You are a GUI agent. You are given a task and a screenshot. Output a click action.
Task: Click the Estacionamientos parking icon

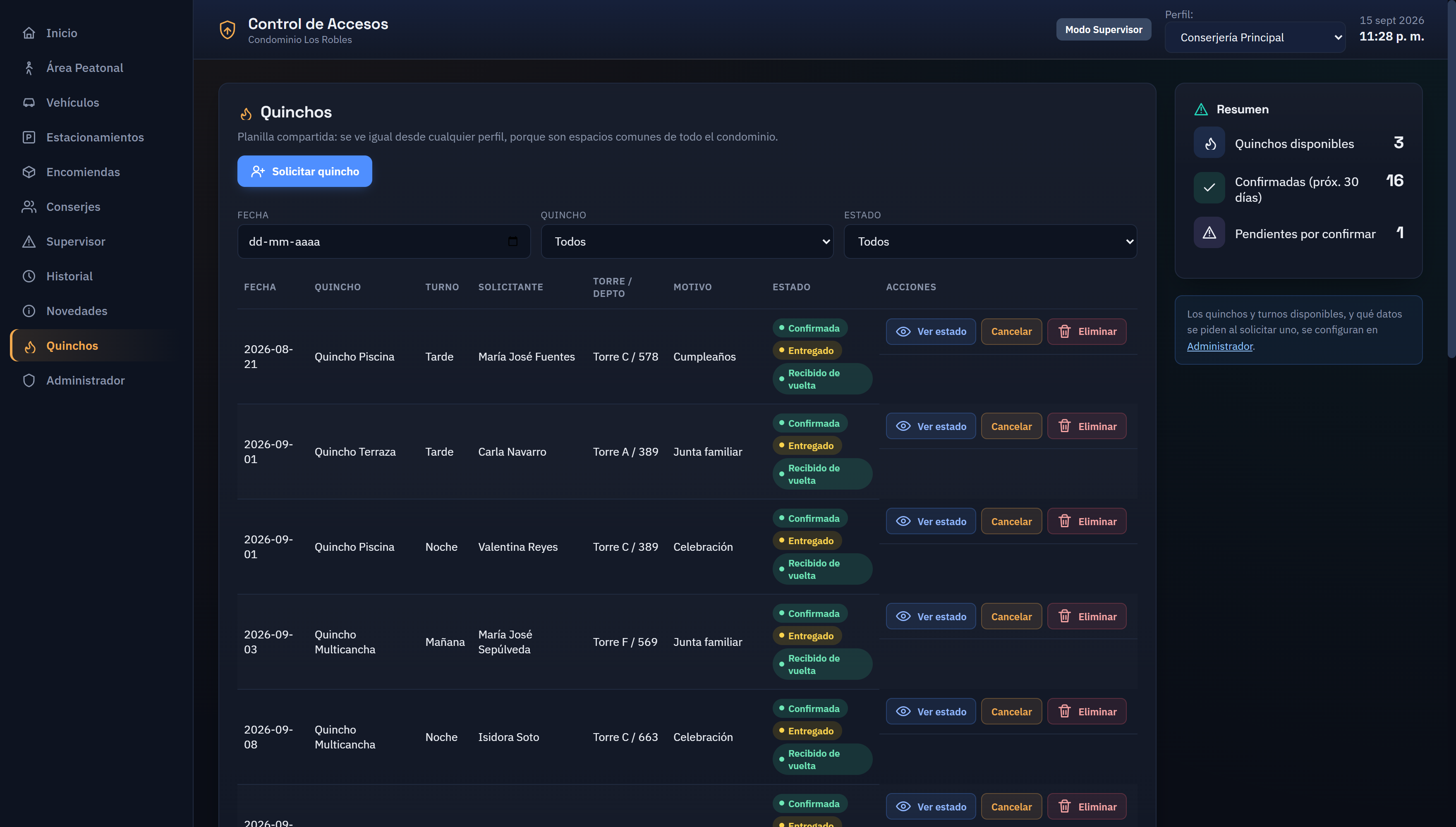[29, 137]
